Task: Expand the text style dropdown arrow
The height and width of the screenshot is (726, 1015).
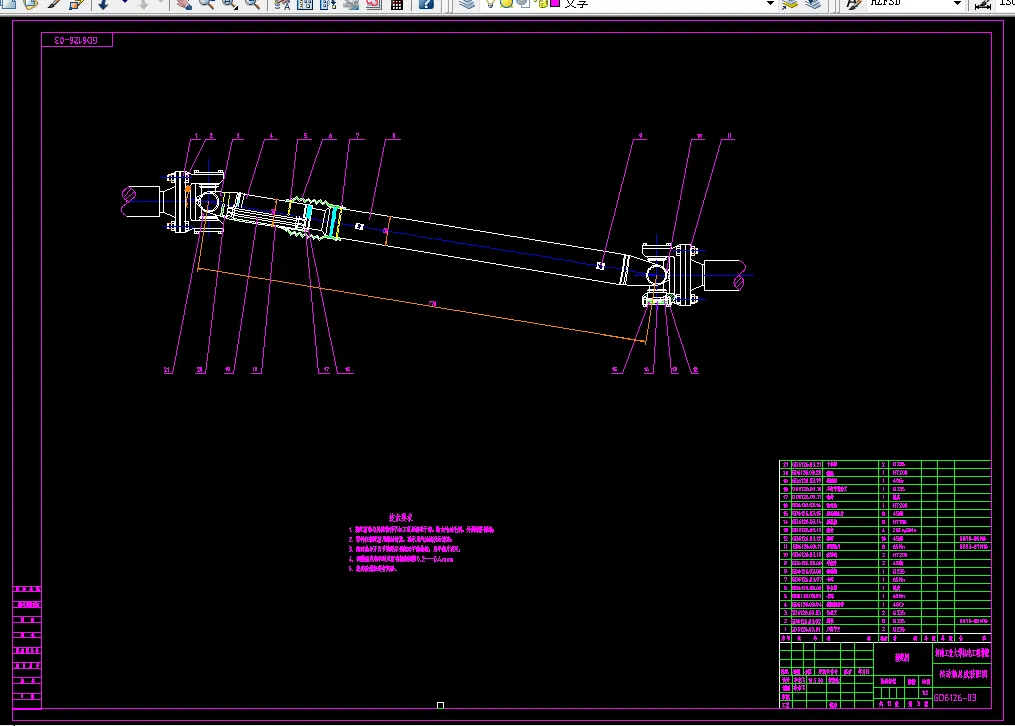Action: 957,4
